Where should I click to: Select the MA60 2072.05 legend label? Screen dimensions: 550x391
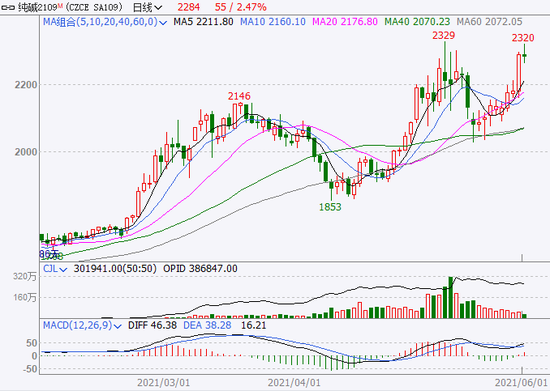(489, 22)
